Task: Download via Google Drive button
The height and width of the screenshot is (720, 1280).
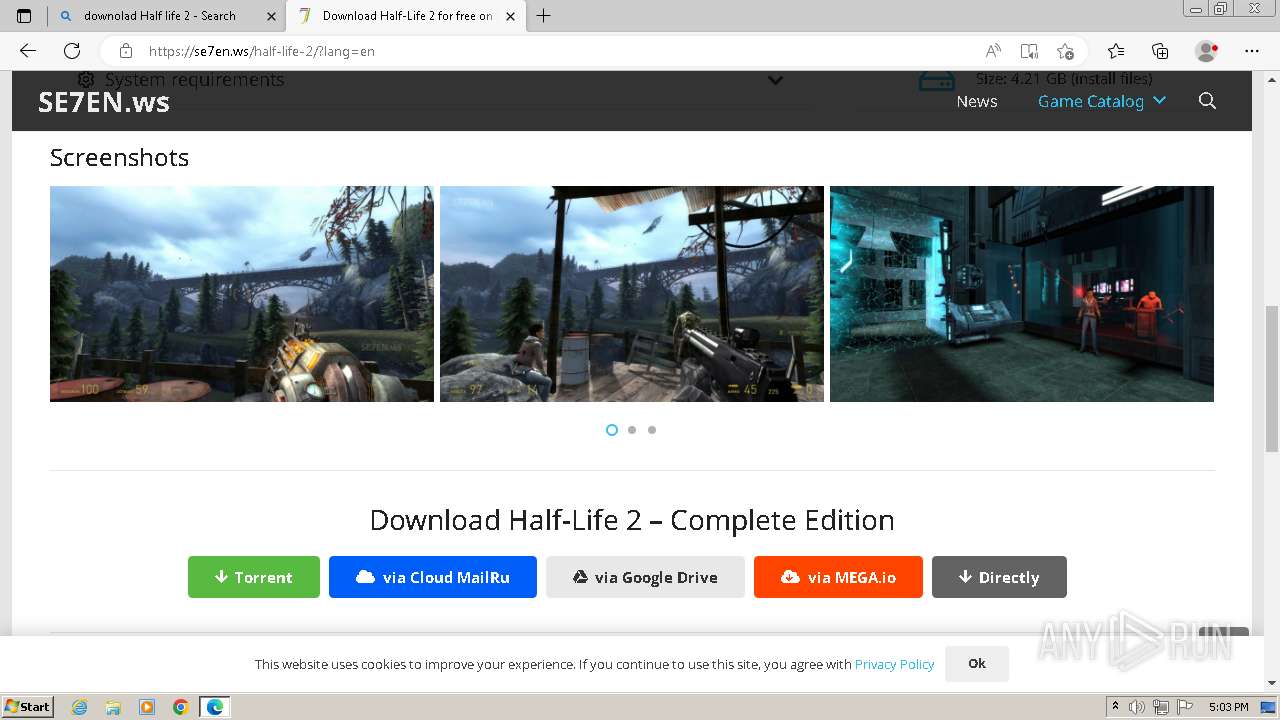Action: click(645, 577)
